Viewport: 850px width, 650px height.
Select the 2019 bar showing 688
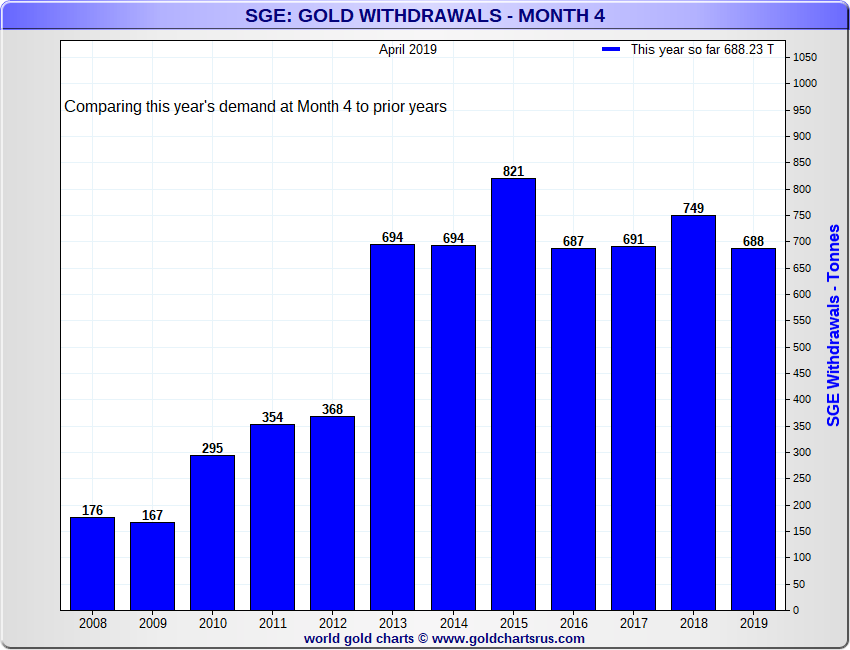point(754,429)
